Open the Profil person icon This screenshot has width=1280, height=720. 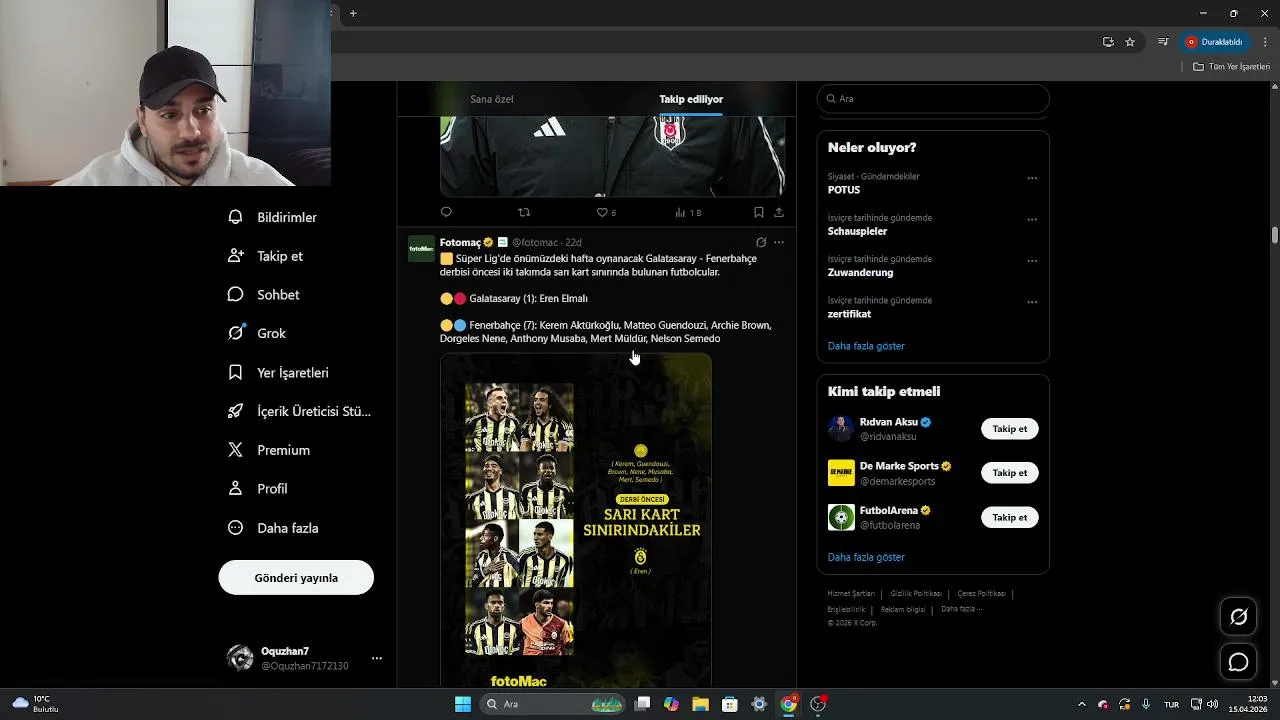pos(236,488)
